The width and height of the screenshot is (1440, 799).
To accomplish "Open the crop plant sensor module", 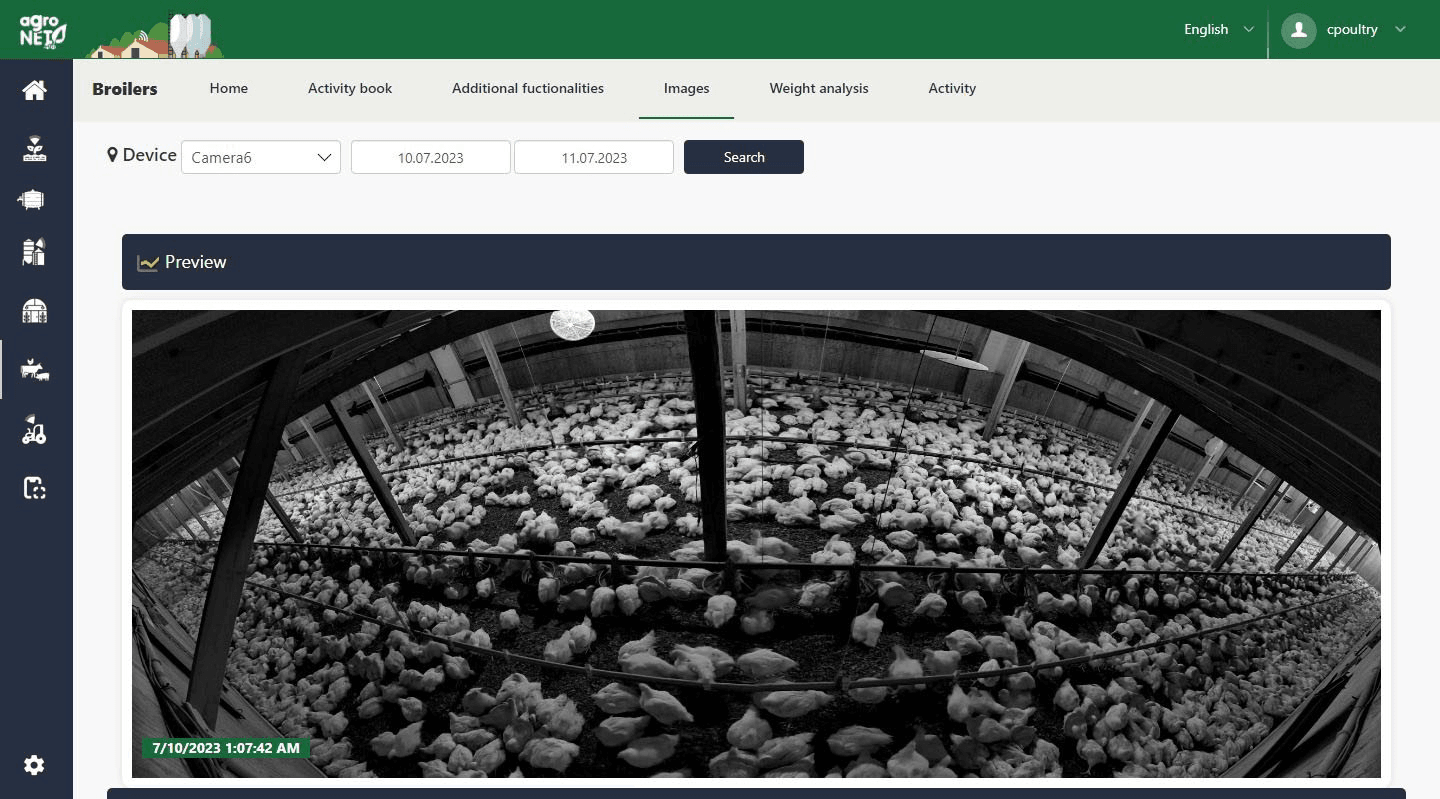I will 35,149.
